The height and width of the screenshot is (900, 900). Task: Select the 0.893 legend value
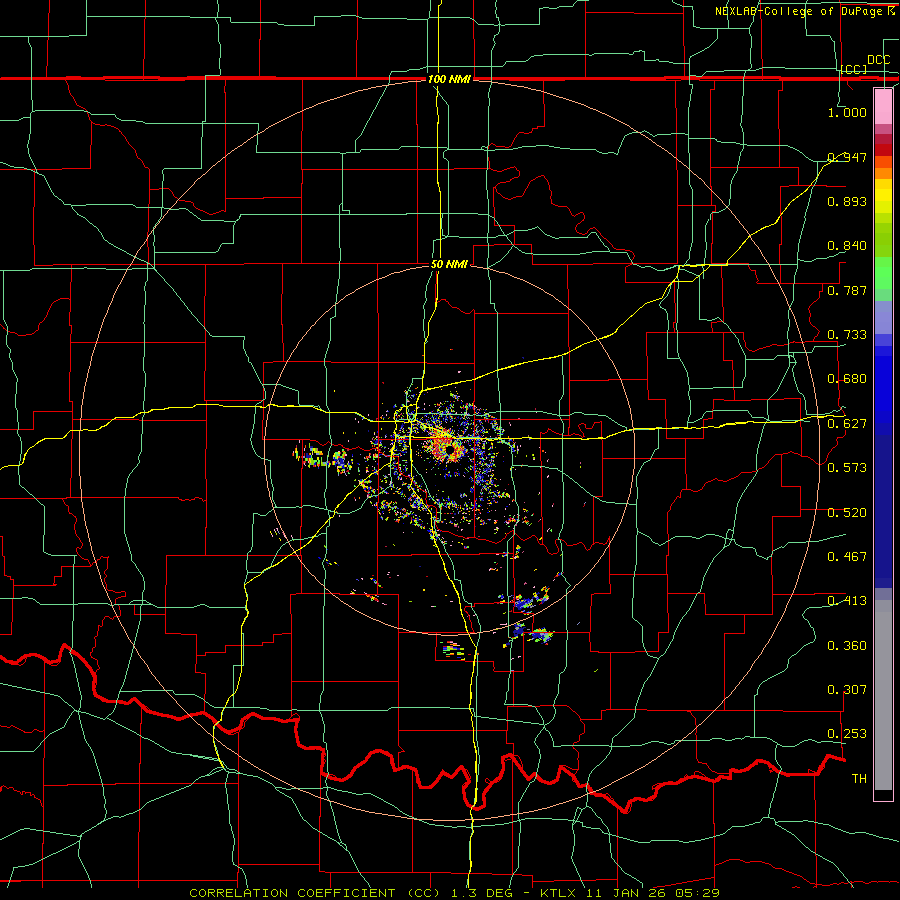(847, 201)
